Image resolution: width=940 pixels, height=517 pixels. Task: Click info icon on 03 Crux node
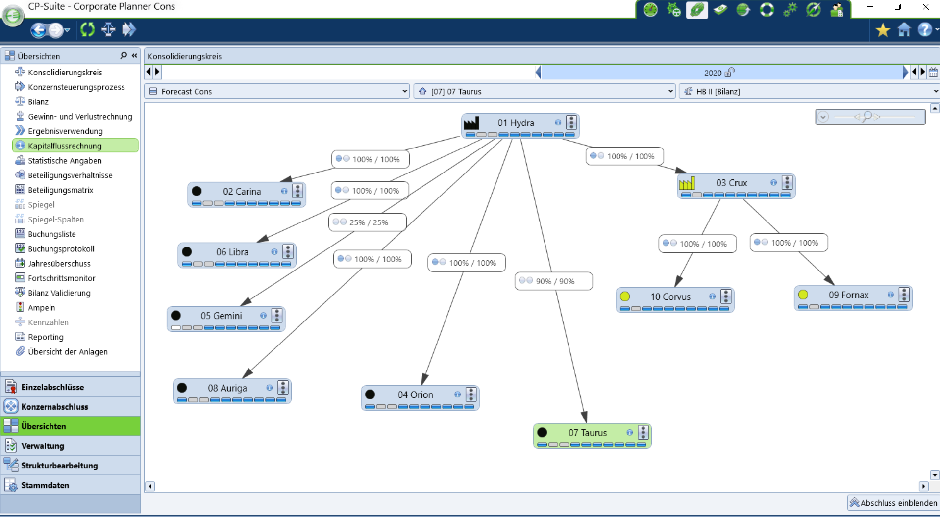(773, 182)
